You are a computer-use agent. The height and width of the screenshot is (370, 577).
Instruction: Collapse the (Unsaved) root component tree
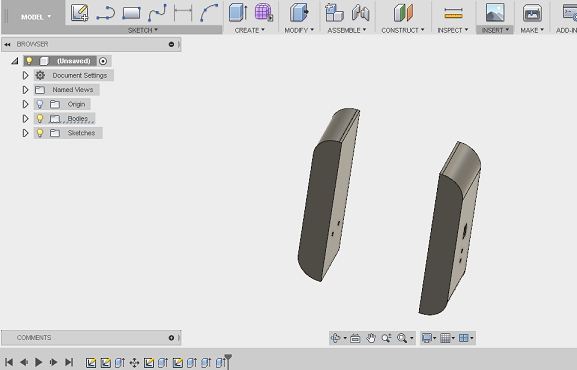[15, 61]
